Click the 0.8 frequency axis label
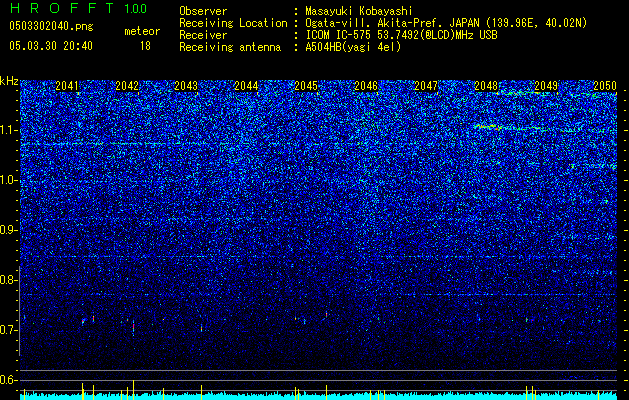Screen dimensions: 629x400 (9, 280)
